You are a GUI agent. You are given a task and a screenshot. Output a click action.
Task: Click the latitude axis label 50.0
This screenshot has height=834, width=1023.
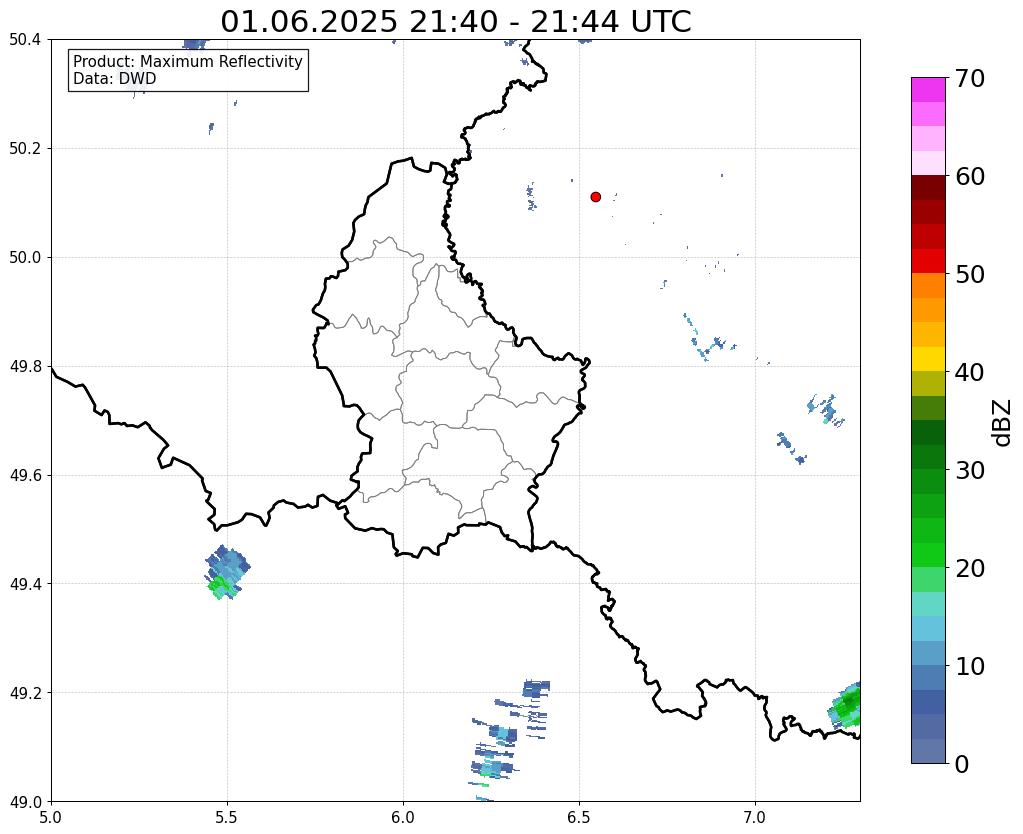(x=25, y=258)
